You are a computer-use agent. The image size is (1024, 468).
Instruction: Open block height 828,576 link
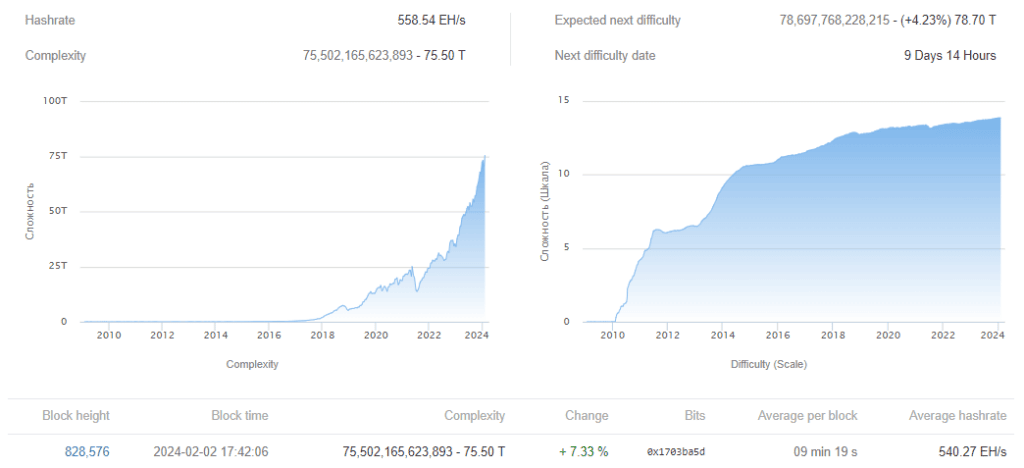click(x=87, y=451)
